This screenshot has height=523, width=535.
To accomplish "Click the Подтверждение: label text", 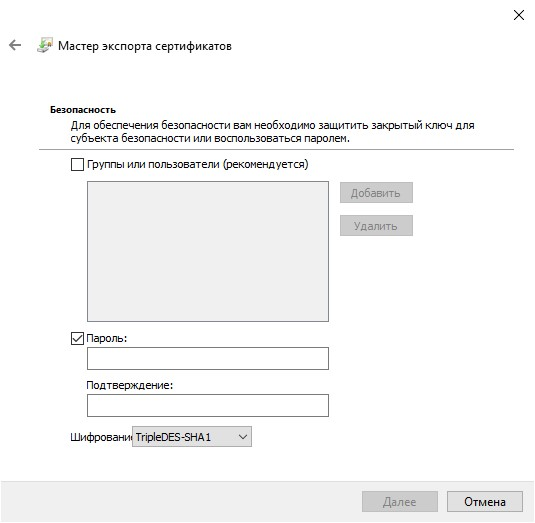I will [x=130, y=385].
